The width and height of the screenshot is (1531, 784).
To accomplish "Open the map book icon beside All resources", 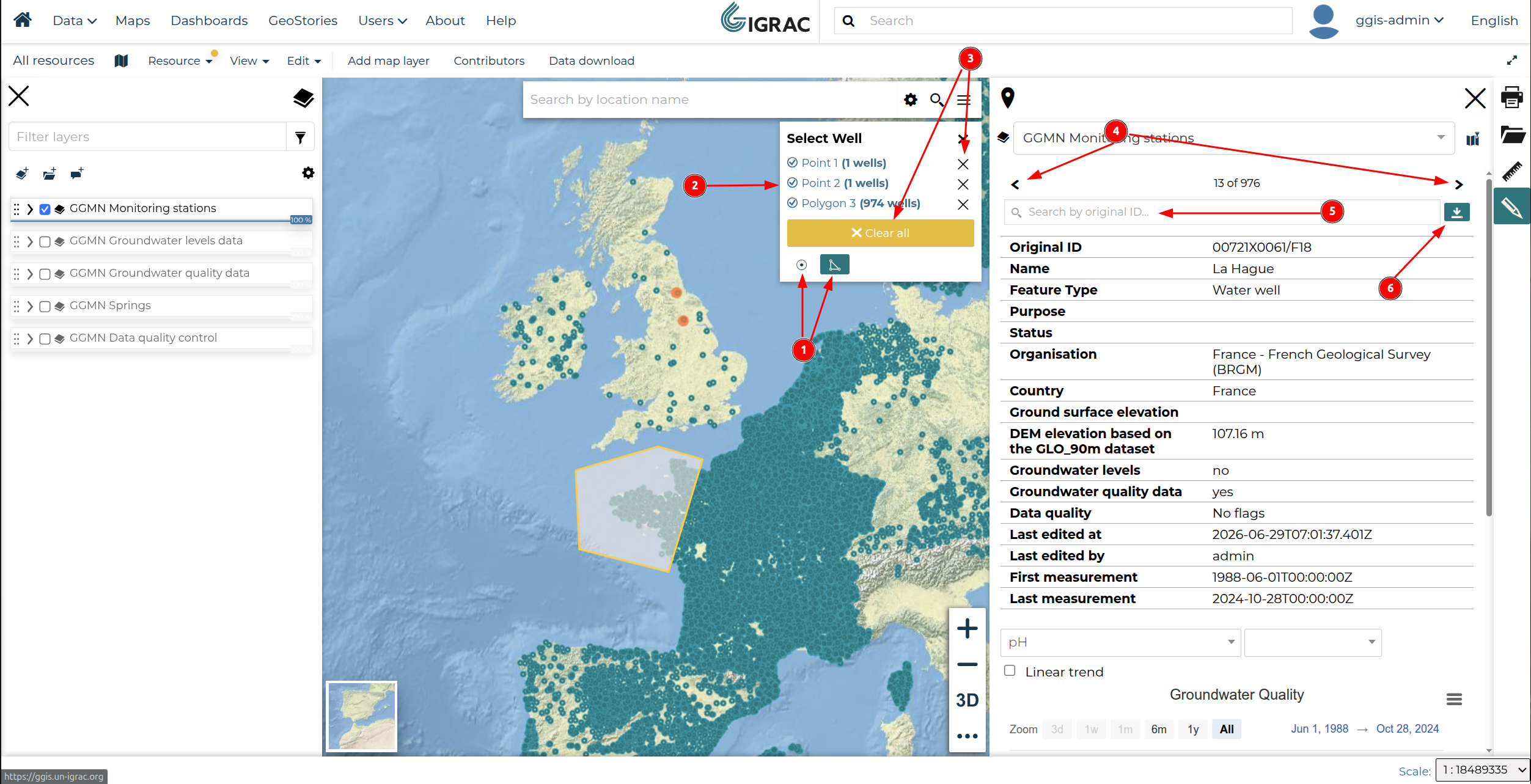I will 121,60.
